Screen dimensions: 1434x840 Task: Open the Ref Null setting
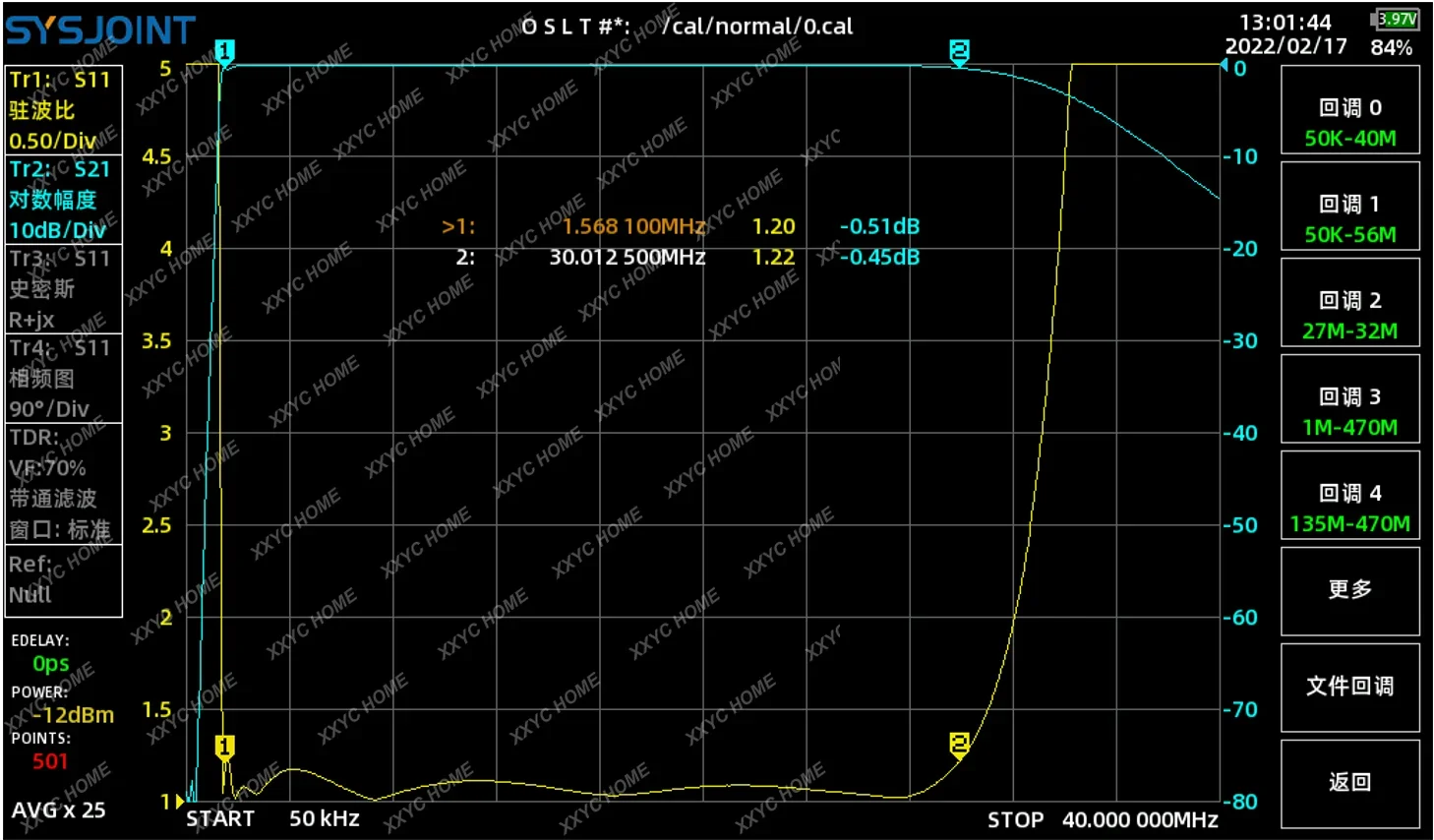coord(62,578)
